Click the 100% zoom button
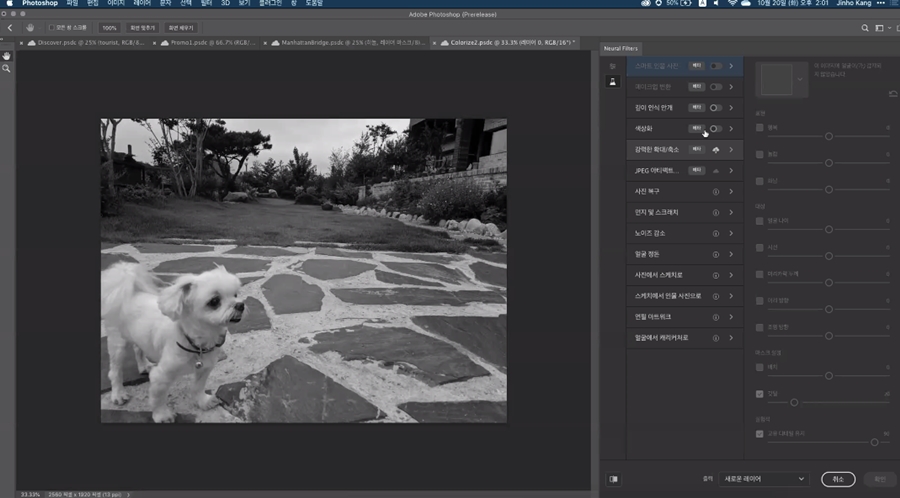 [109, 28]
